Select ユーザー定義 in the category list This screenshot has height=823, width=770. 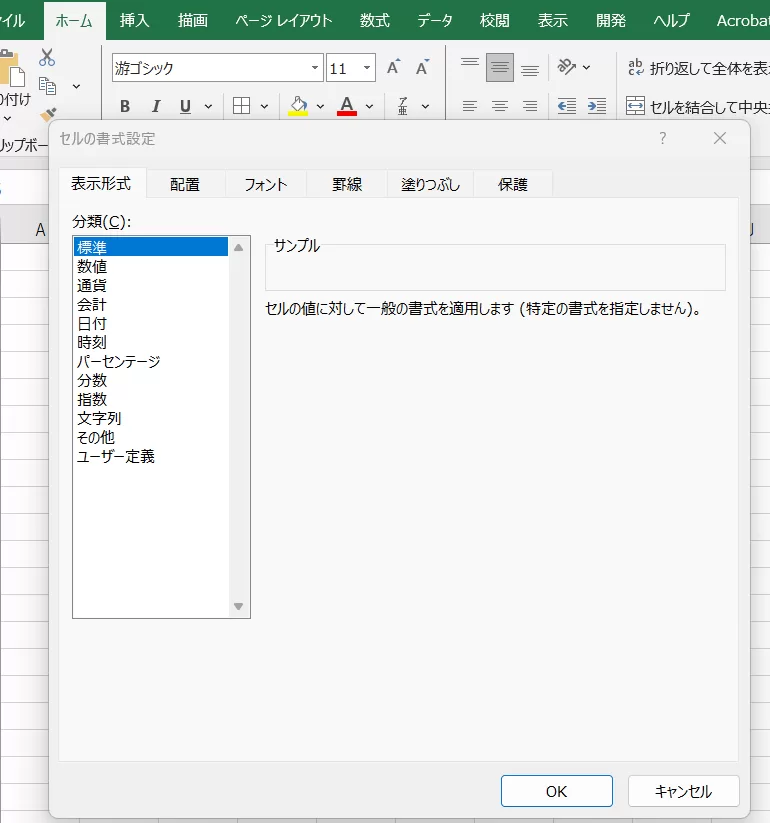[116, 456]
